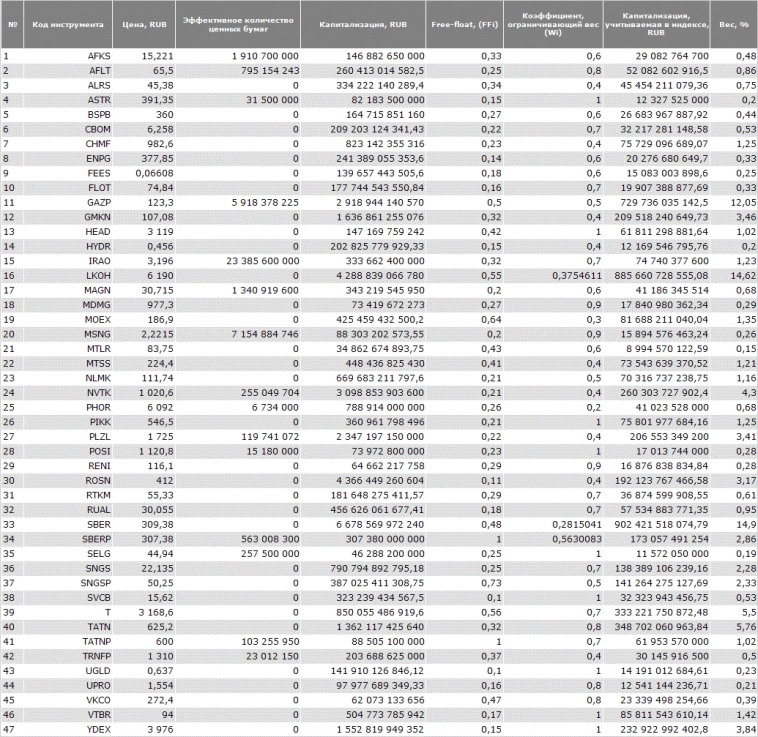
Task: Select the MSNG ticker cell
Action: point(68,334)
